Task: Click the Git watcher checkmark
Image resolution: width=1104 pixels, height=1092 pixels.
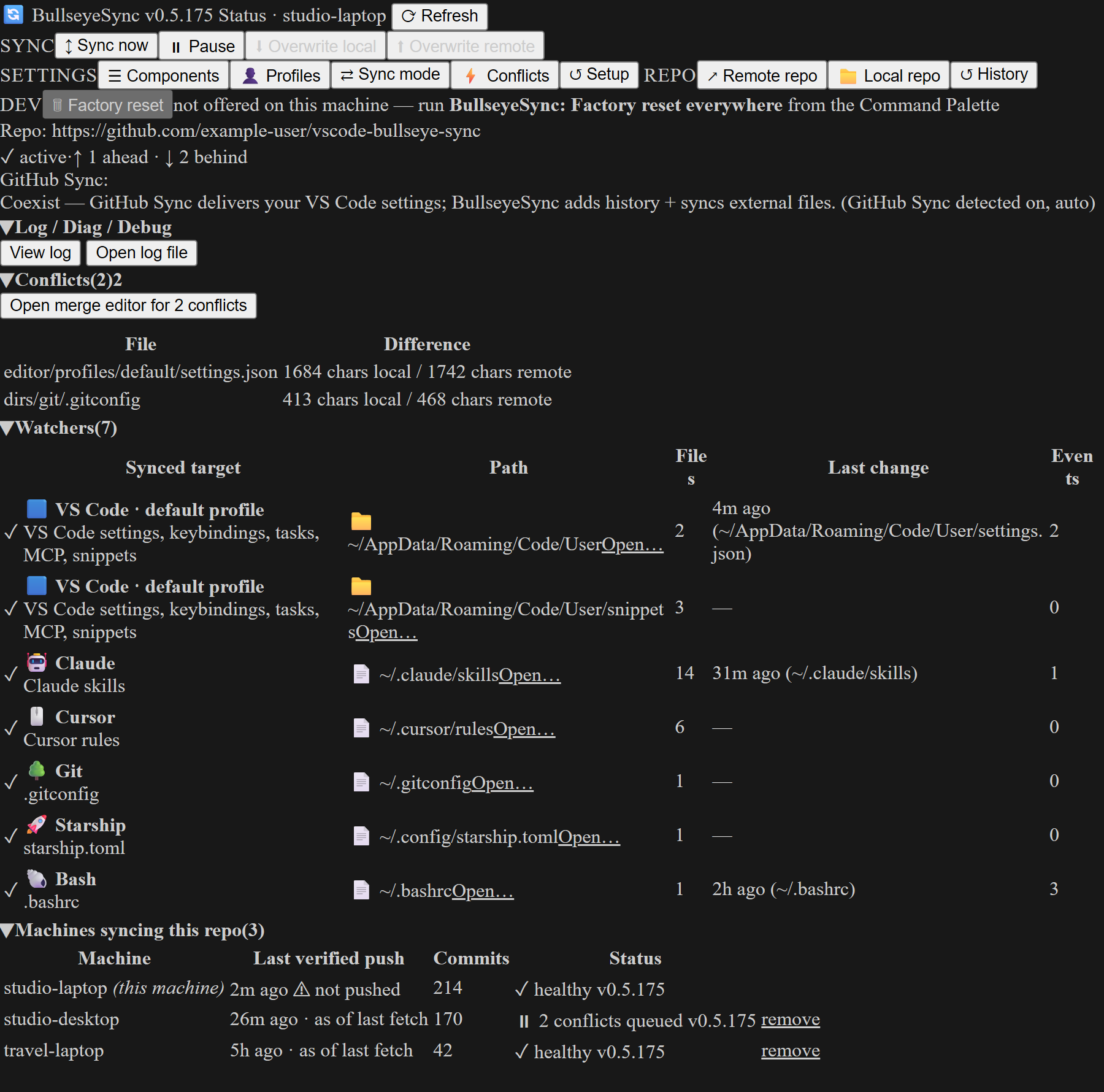Action: [11, 782]
